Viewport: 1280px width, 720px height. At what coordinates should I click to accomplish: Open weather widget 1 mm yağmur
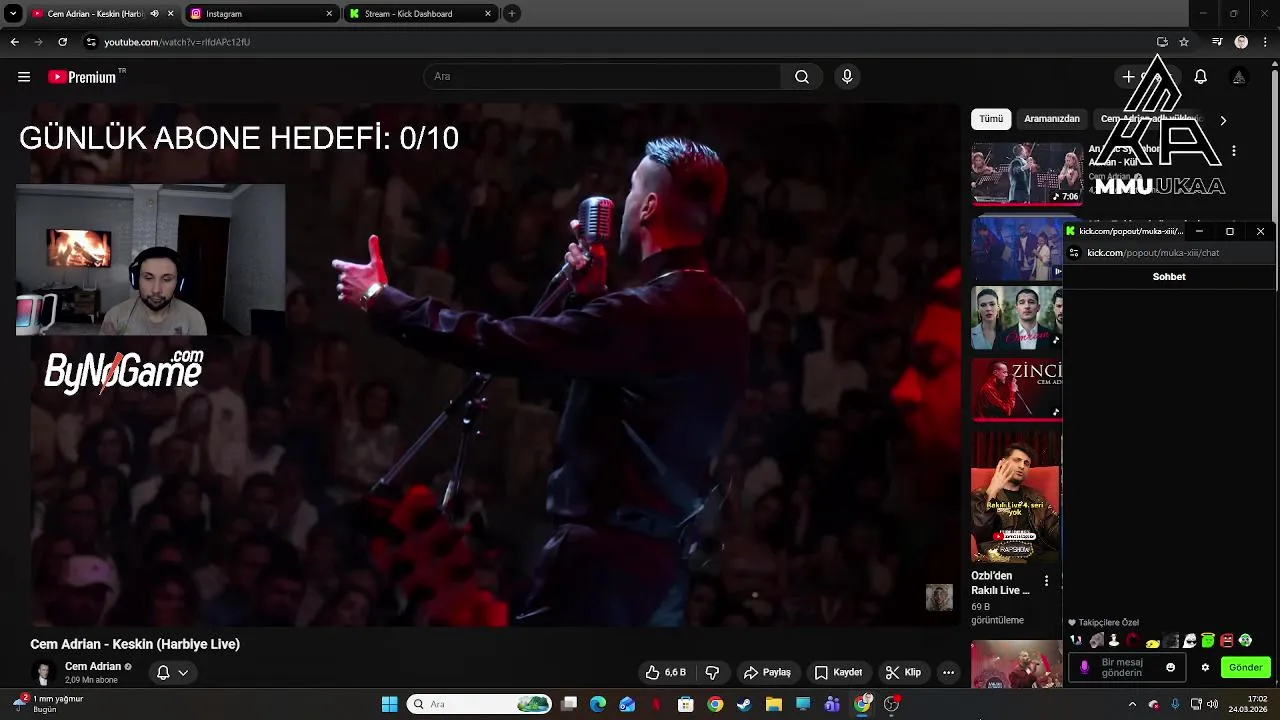pos(47,704)
